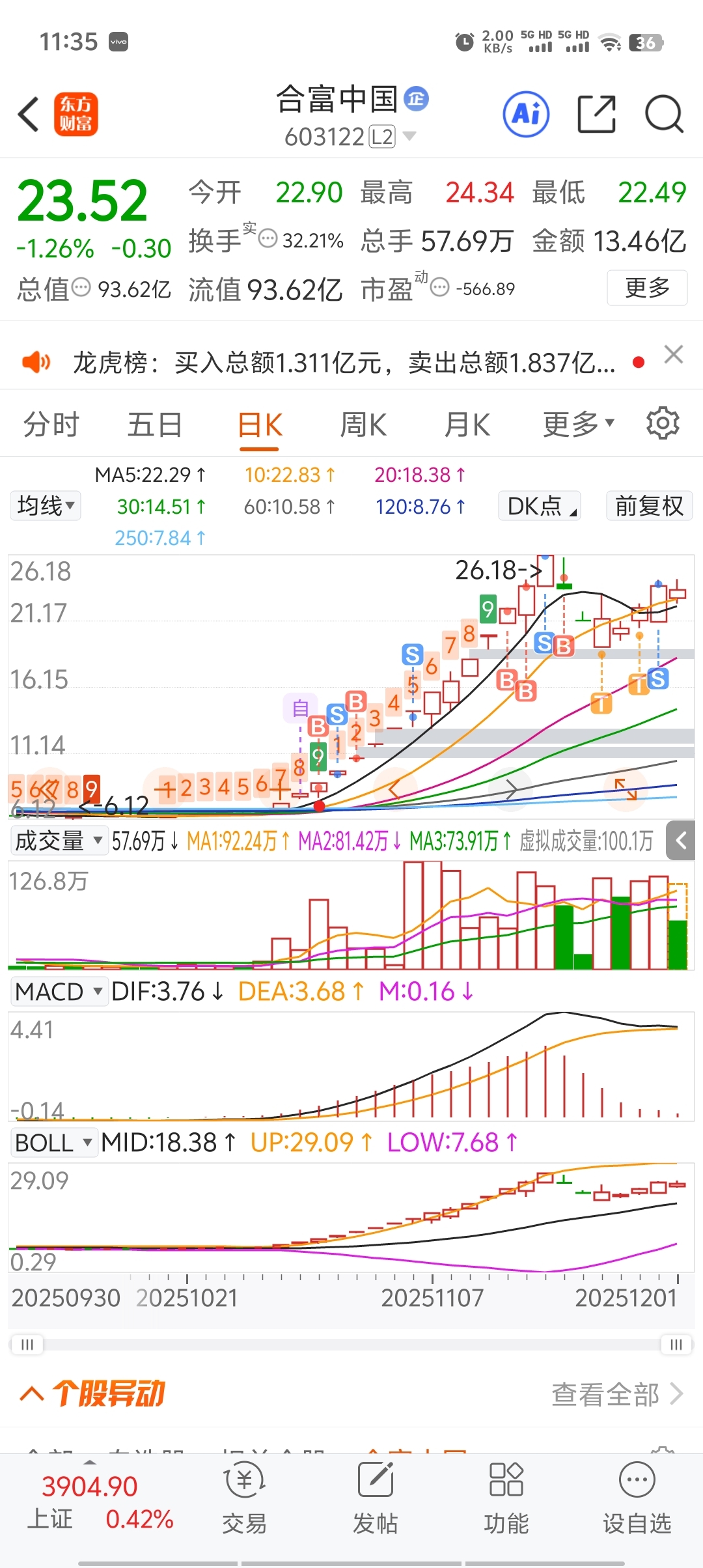Screen dimensions: 703x1568
Task: Open the 成交量 indicator dropdown
Action: pos(59,841)
